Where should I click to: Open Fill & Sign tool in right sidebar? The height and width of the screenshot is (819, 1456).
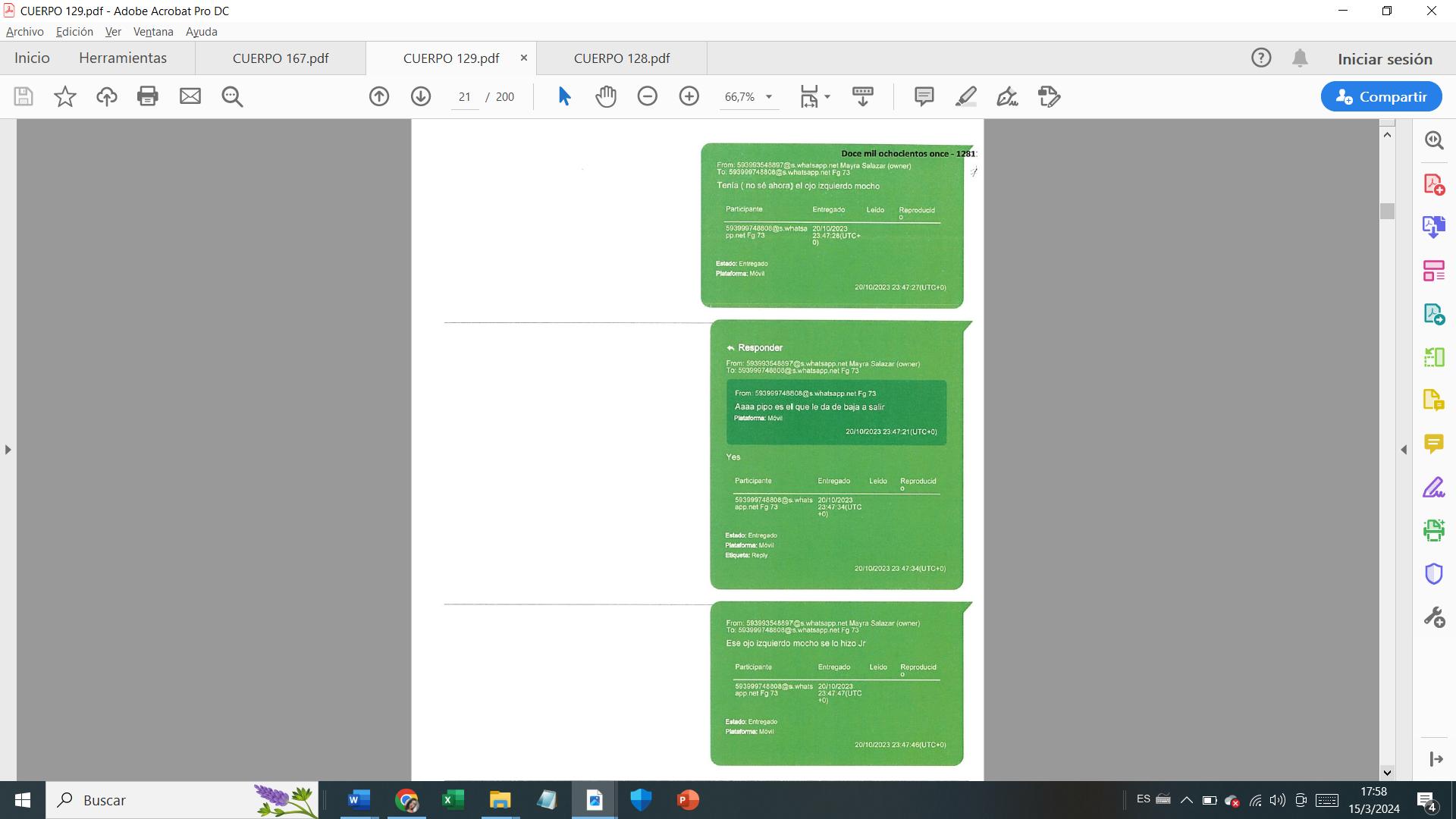click(1434, 487)
